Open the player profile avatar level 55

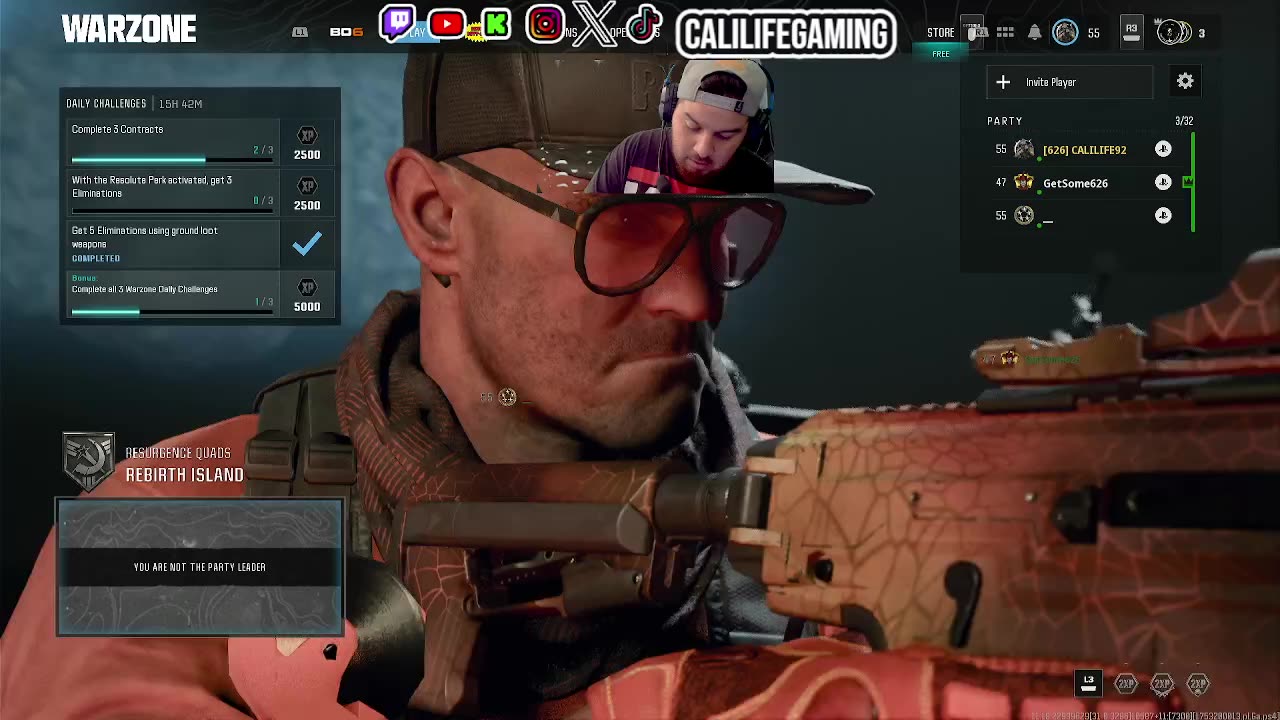point(1066,33)
